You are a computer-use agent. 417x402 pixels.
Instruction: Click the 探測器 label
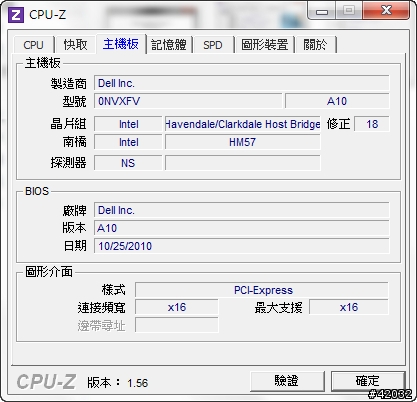(x=69, y=163)
